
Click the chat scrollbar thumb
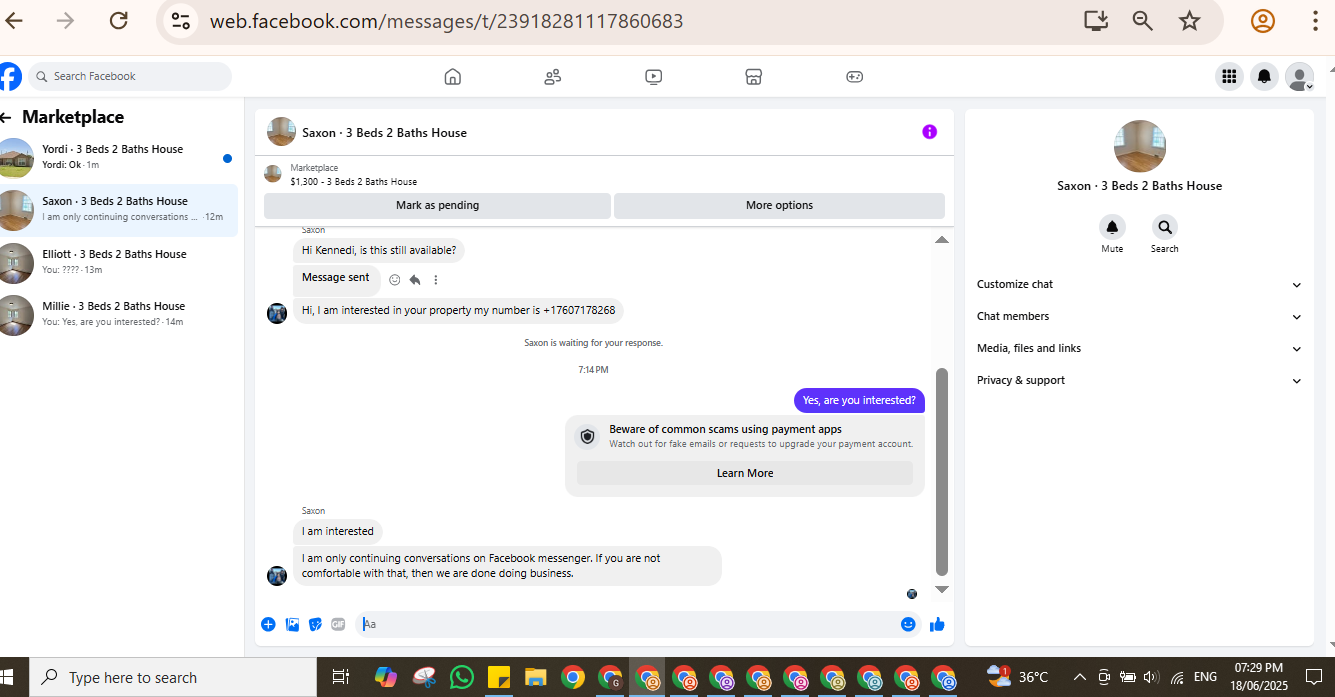click(x=941, y=472)
